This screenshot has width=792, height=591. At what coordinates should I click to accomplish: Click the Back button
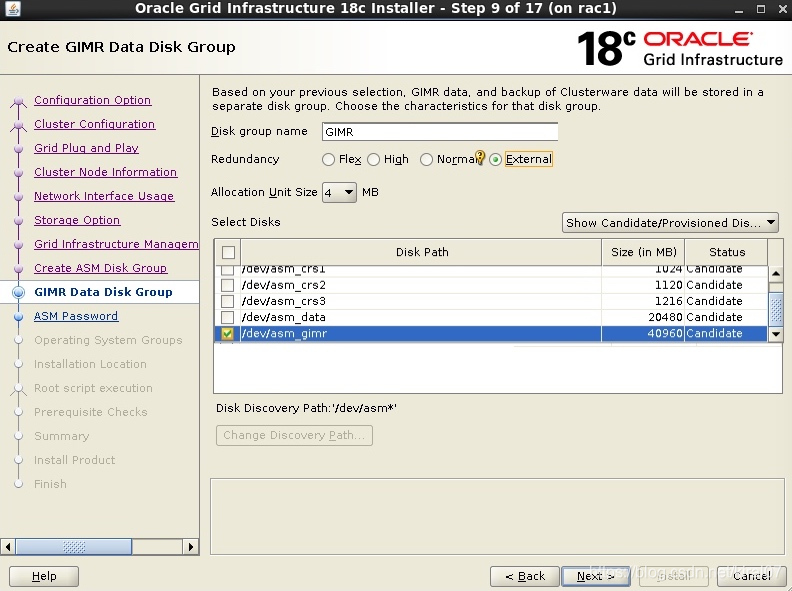(x=525, y=576)
